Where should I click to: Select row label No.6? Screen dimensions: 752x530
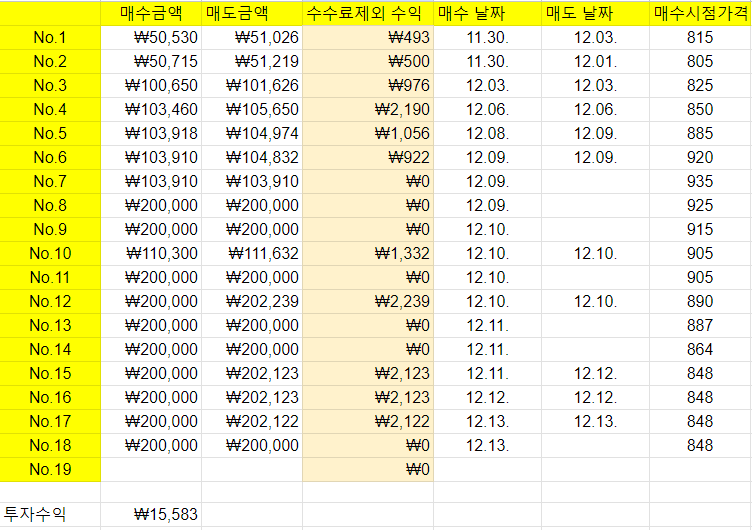50,157
